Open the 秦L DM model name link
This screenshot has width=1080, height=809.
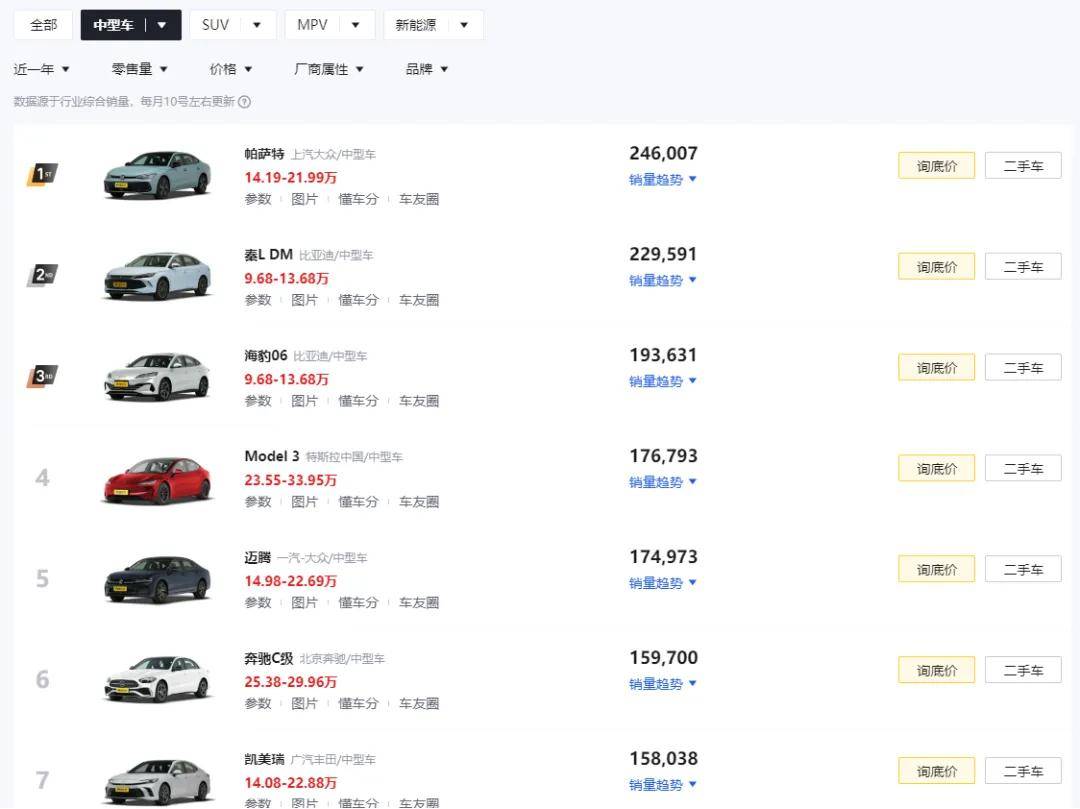click(x=269, y=255)
